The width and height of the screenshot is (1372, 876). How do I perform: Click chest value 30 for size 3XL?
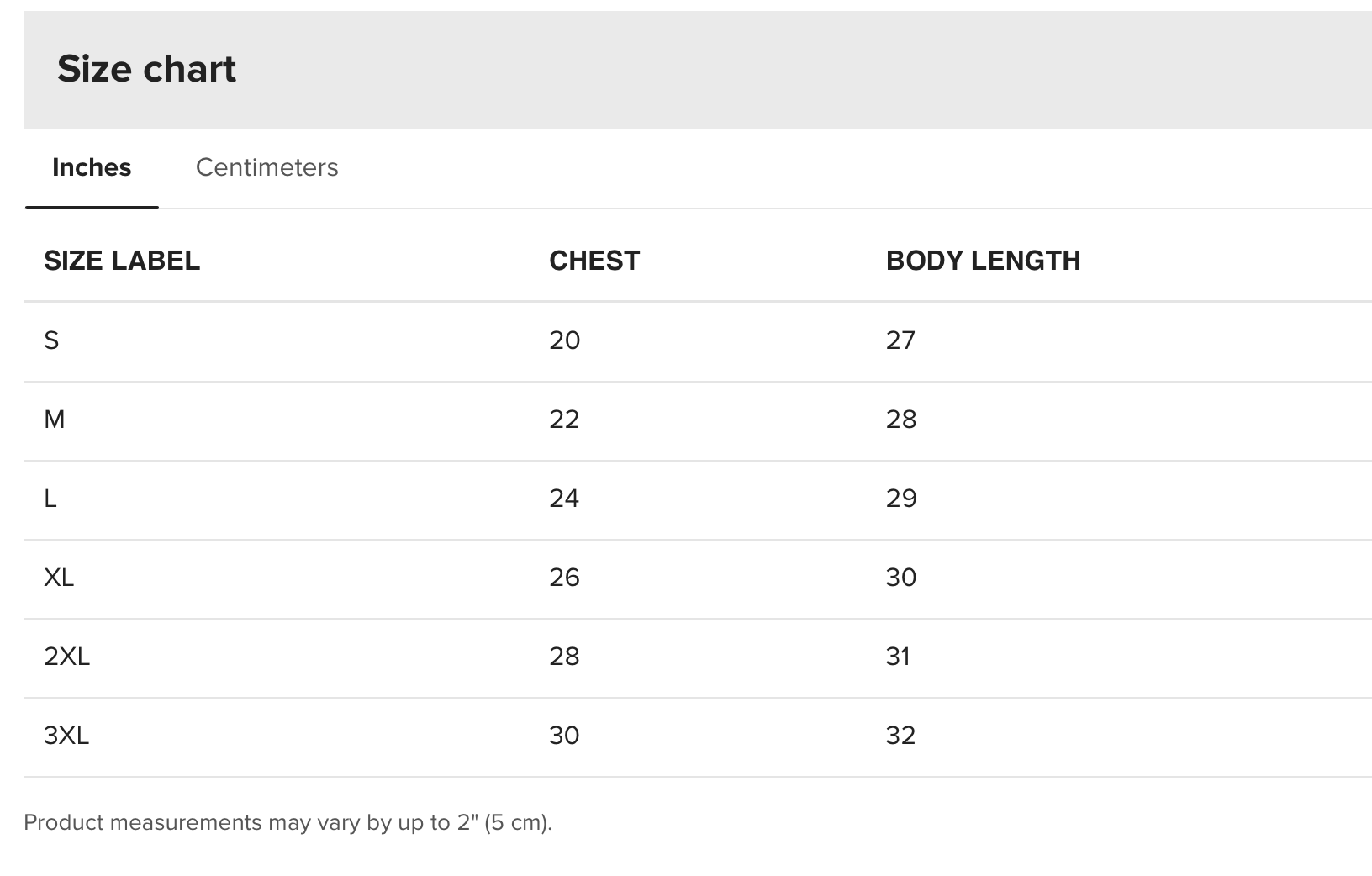564,736
